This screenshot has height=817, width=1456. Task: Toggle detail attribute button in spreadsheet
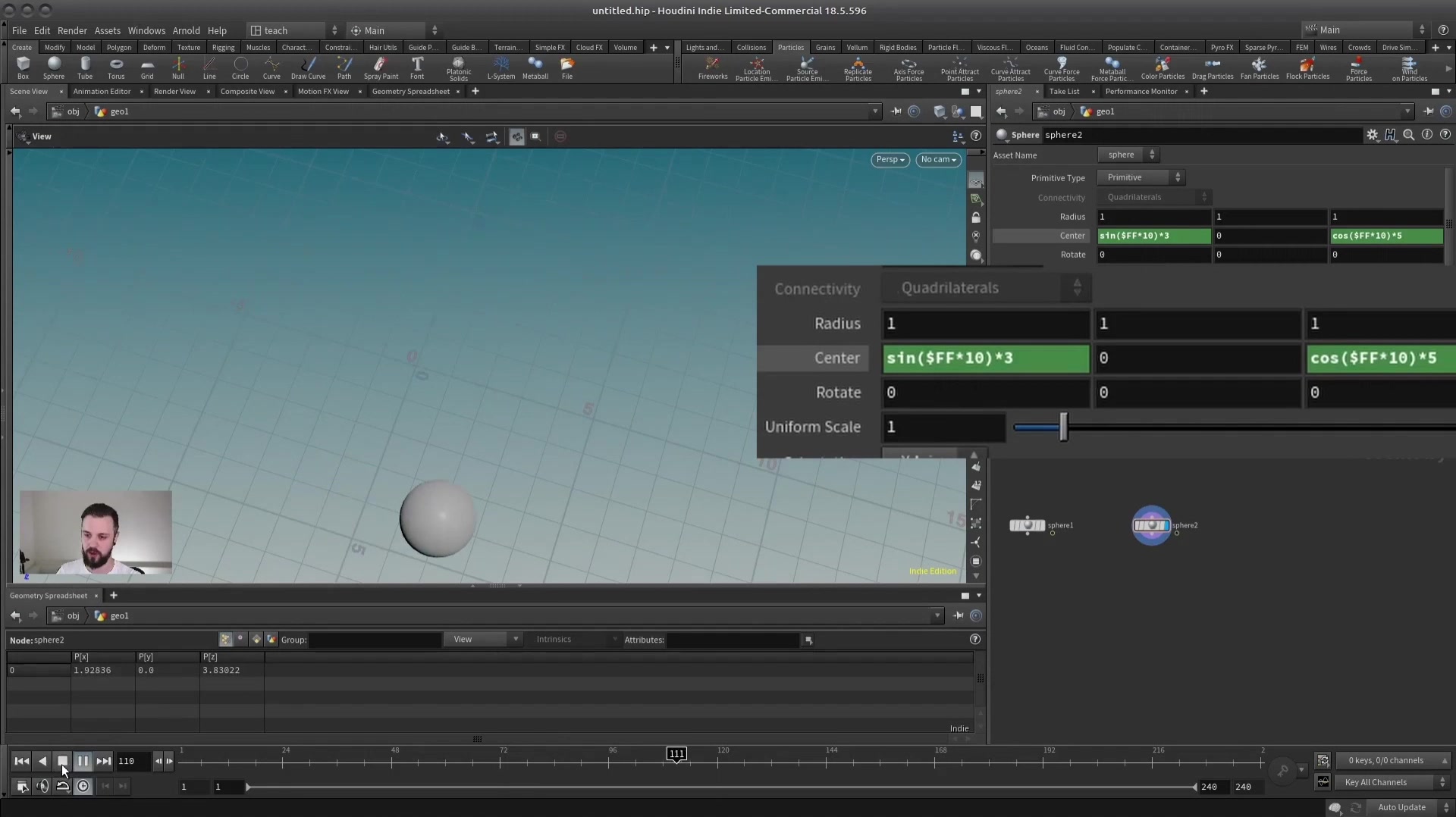[271, 640]
